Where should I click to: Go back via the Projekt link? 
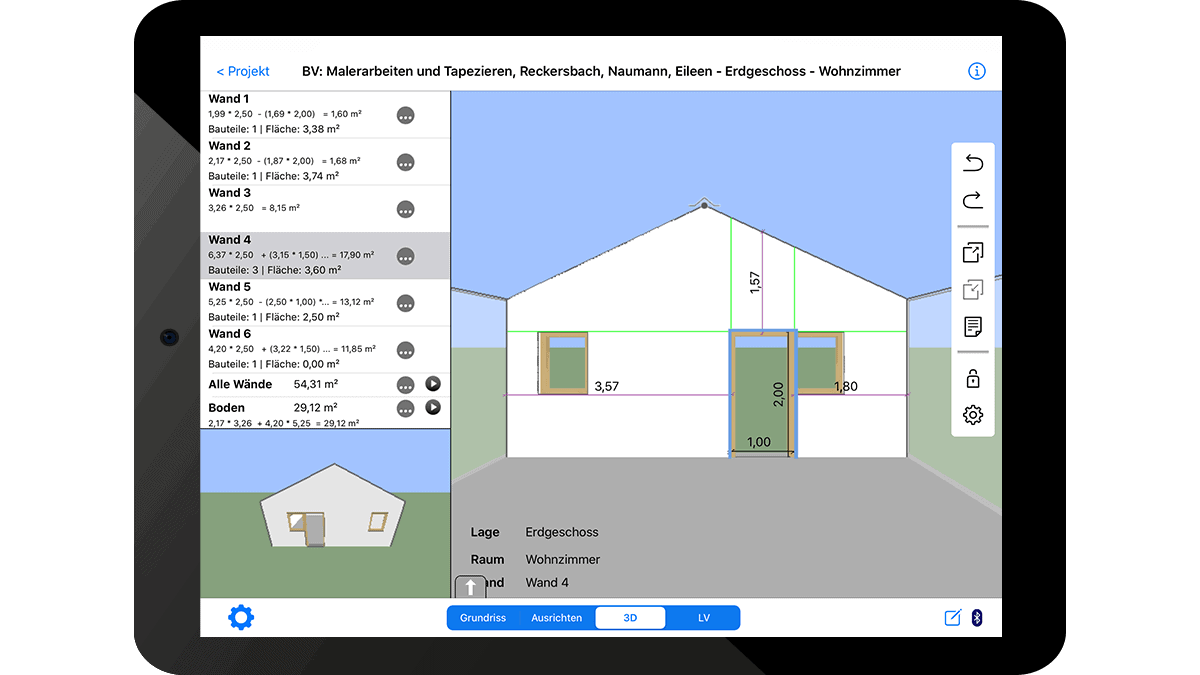tap(243, 71)
